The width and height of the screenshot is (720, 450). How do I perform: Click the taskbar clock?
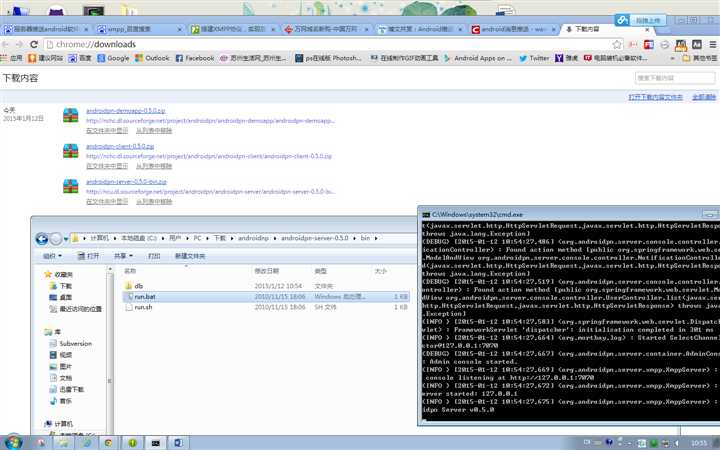click(x=699, y=443)
